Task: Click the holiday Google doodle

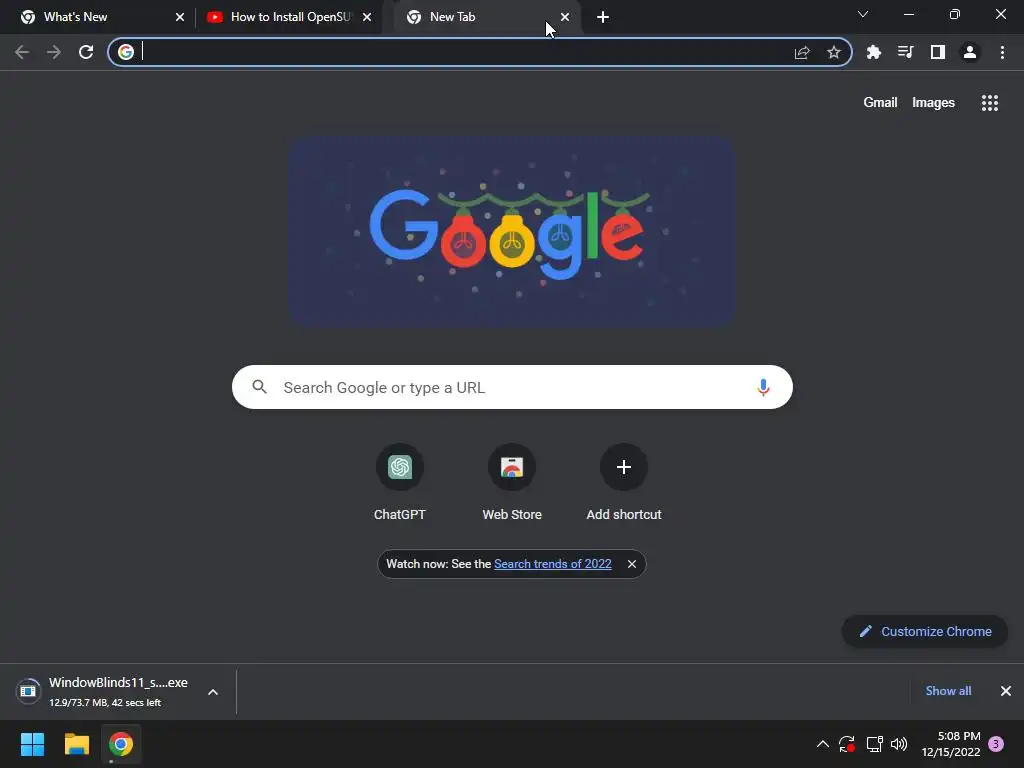Action: [x=513, y=232]
